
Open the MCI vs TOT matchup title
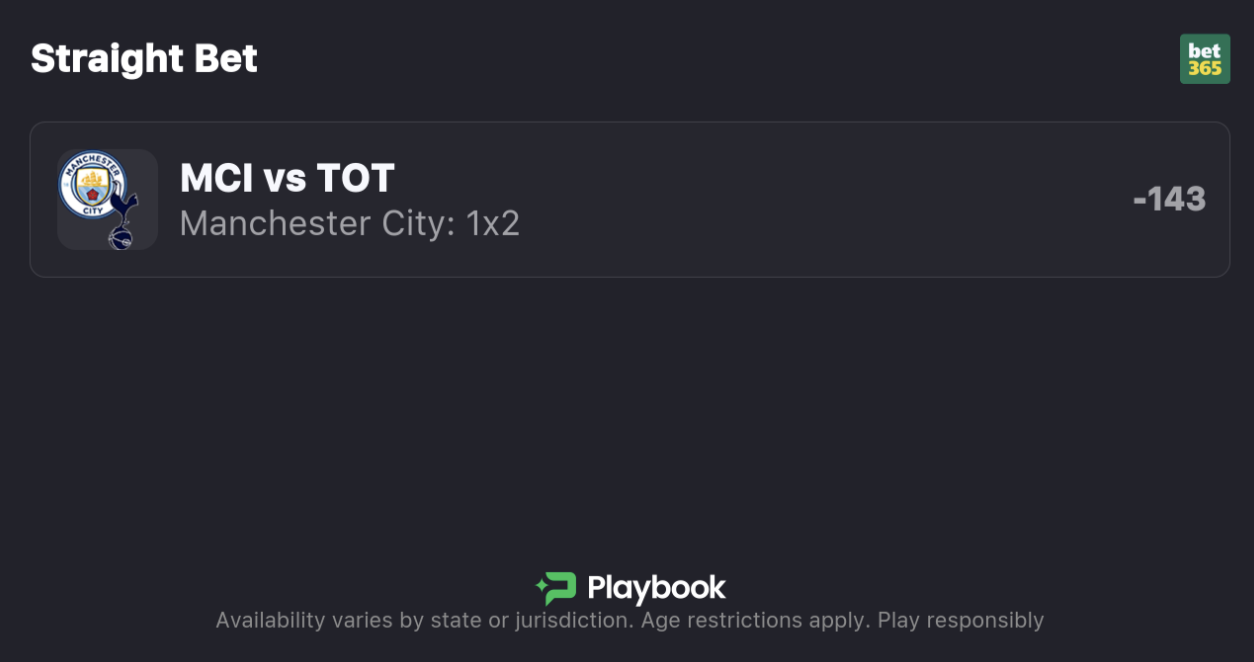click(x=287, y=178)
